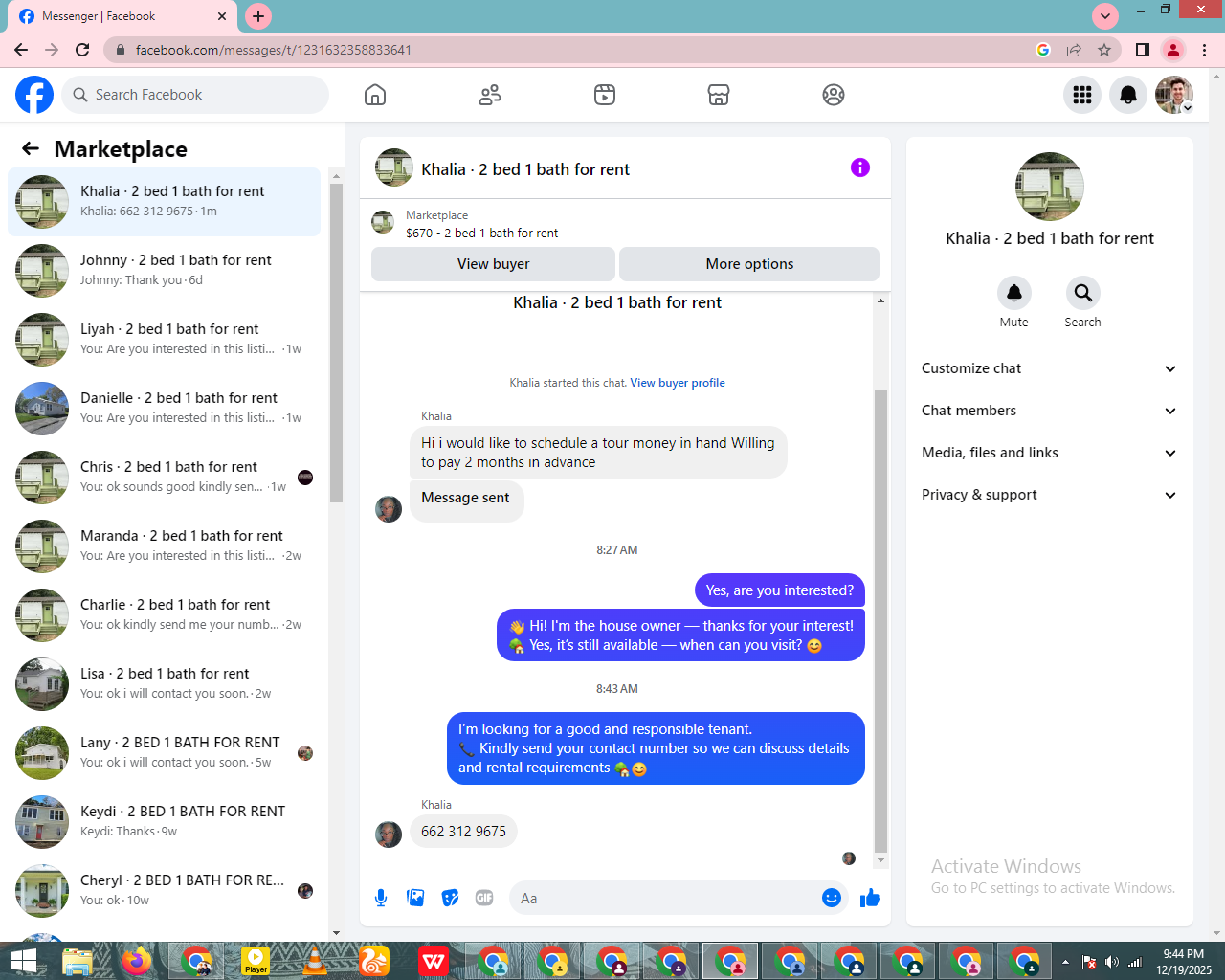Open the emoji picker in message box
This screenshot has width=1225, height=980.
tap(832, 898)
